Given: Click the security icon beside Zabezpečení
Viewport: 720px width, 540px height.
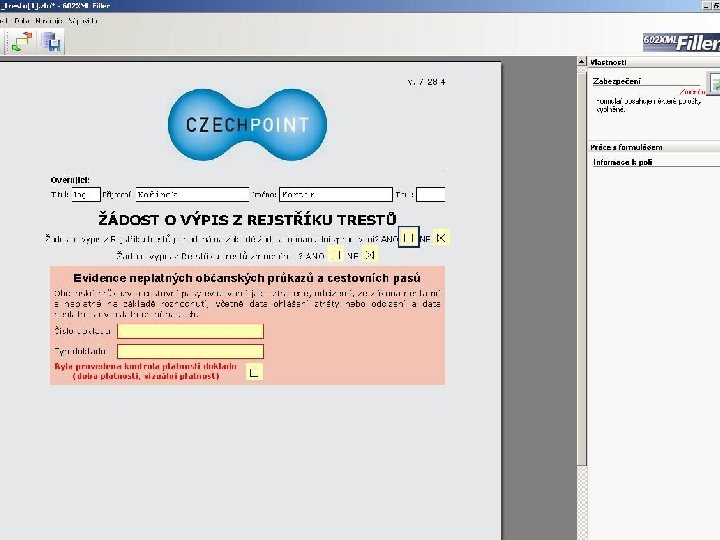Looking at the screenshot, I should coord(714,83).
